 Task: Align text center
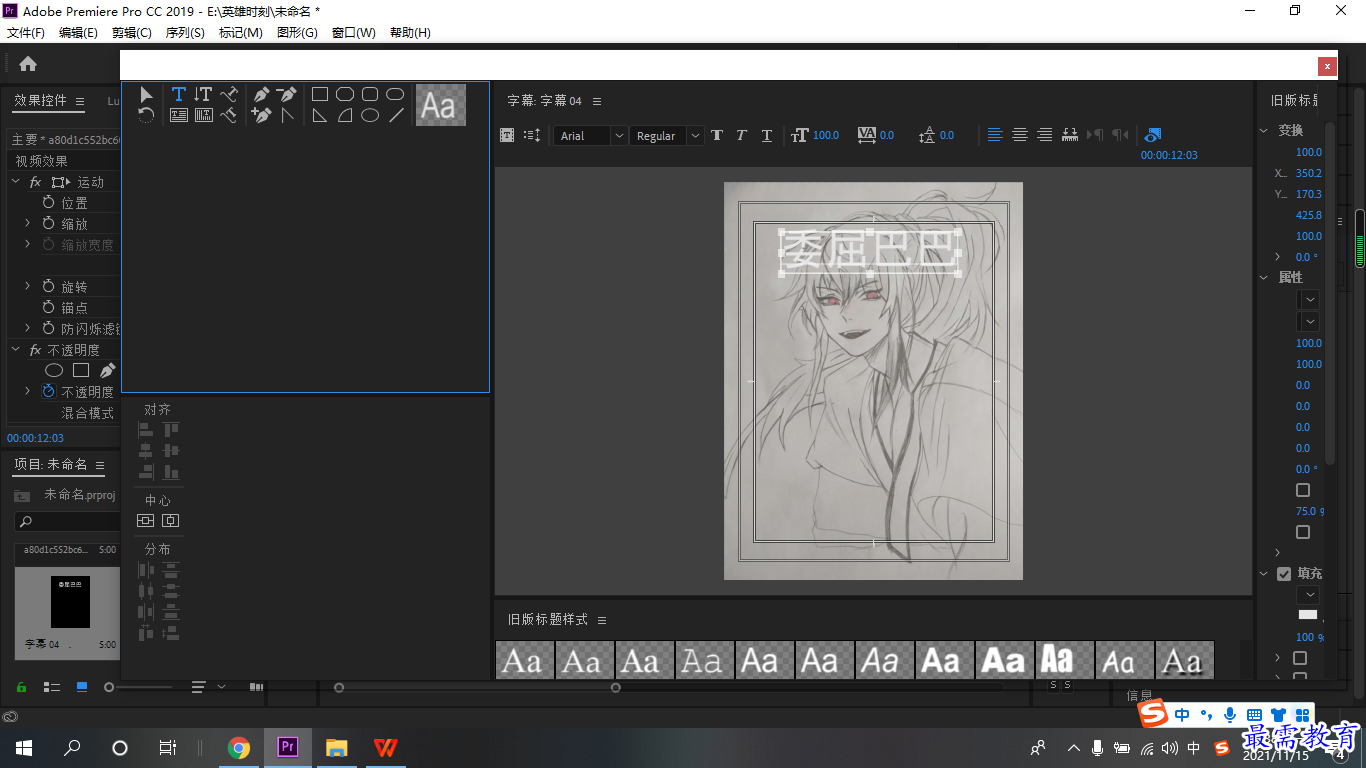1020,134
